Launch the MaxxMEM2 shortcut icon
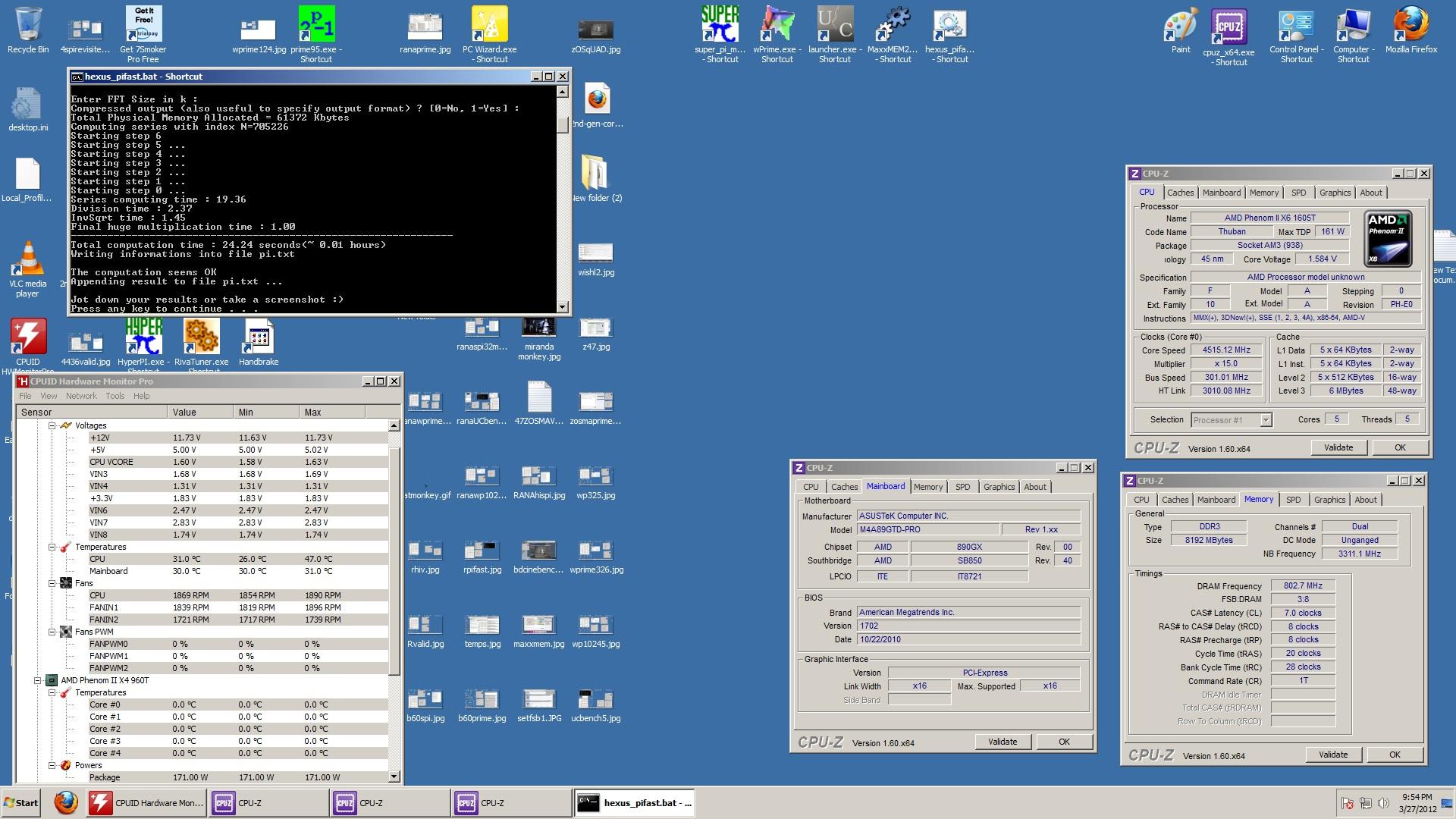 point(893,35)
